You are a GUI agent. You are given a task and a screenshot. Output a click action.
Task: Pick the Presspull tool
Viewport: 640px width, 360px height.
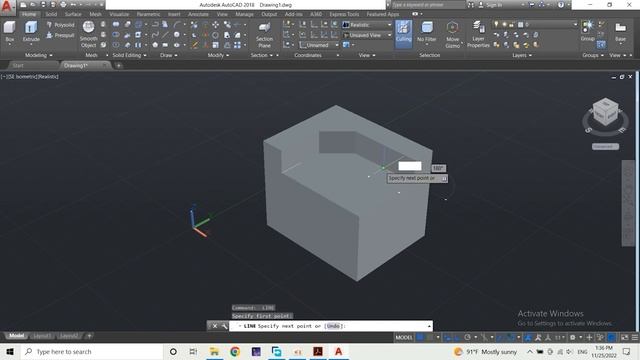(x=60, y=36)
